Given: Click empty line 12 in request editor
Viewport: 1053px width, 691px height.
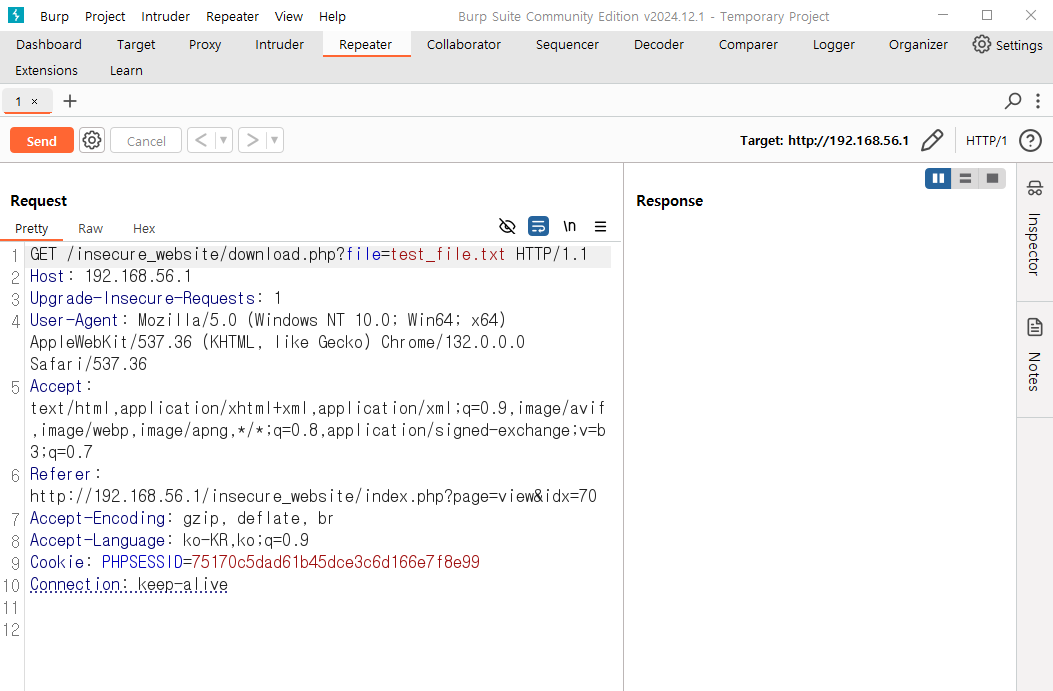Looking at the screenshot, I should coord(320,630).
